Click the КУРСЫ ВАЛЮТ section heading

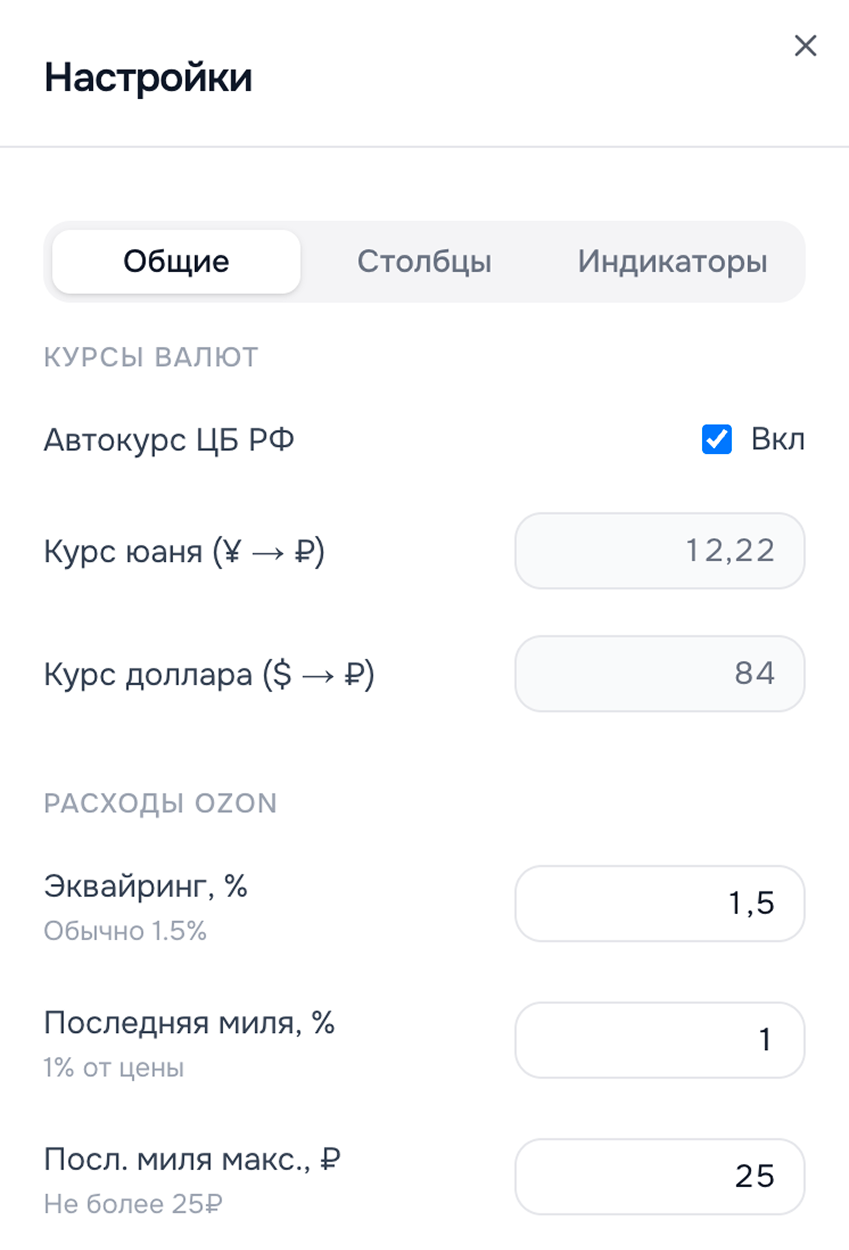pyautogui.click(x=151, y=357)
